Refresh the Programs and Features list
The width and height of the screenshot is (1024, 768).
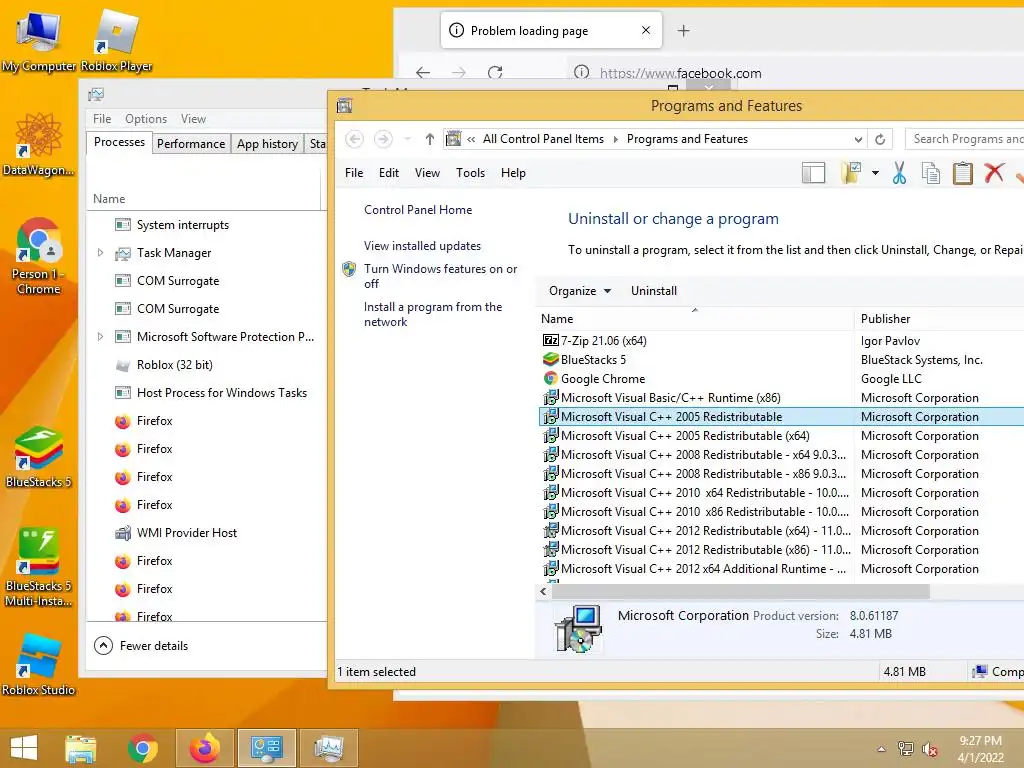point(880,139)
